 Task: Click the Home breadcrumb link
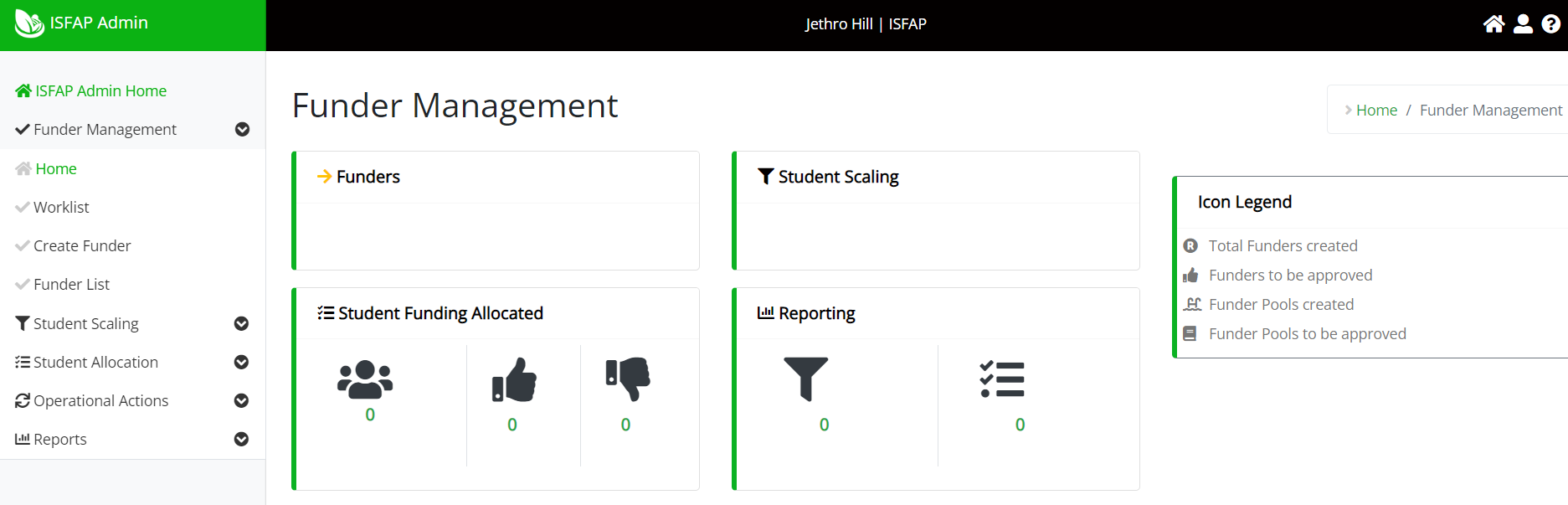coord(1376,110)
